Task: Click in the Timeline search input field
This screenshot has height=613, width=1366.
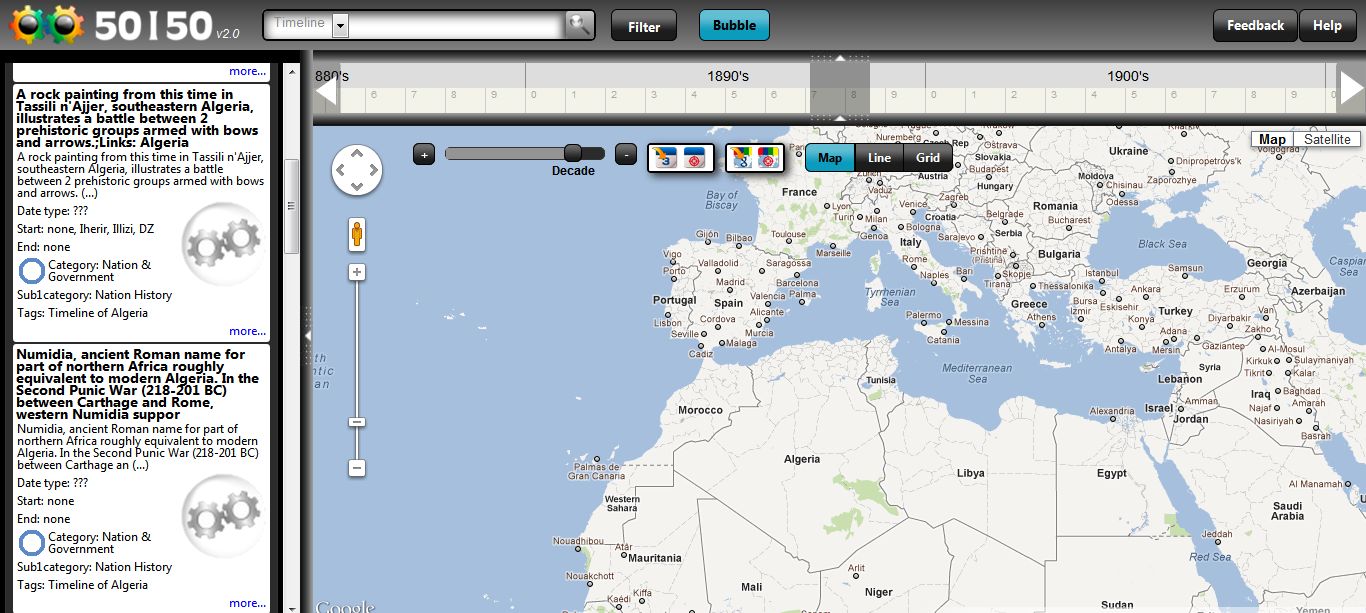Action: coord(457,26)
